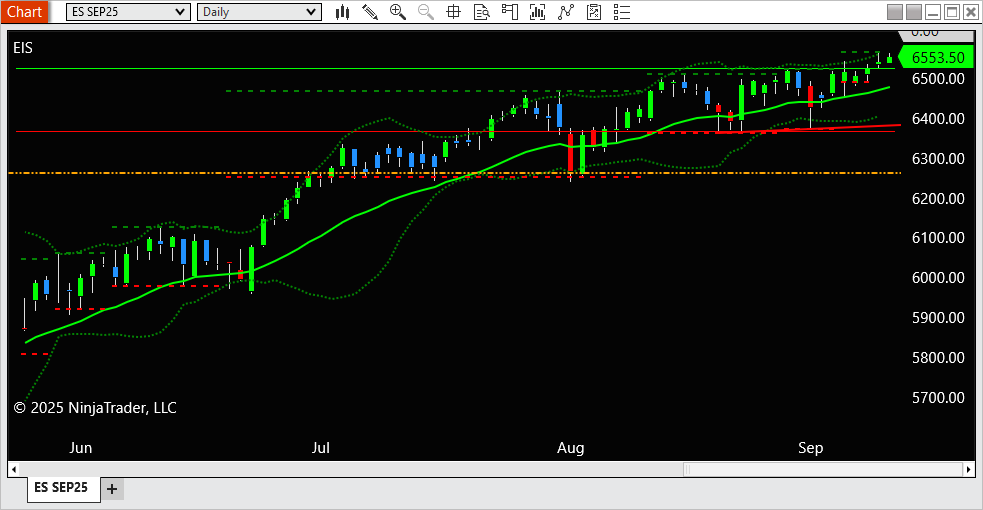Activate the zoom in magnifier
Viewport: 983px width, 510px height.
point(397,12)
